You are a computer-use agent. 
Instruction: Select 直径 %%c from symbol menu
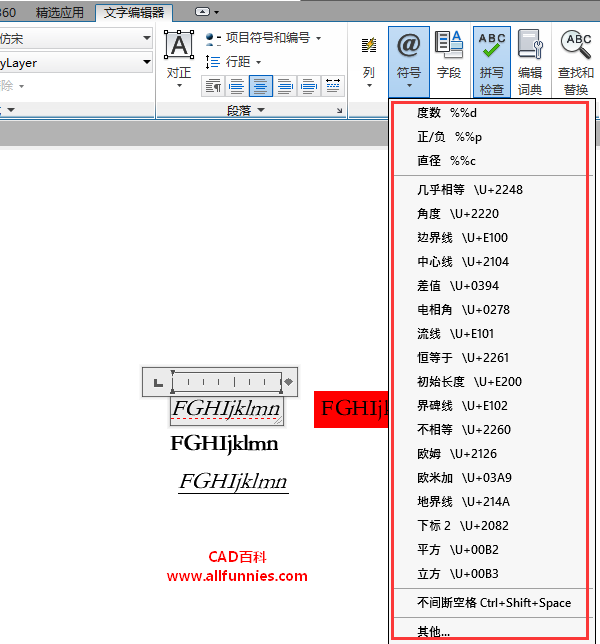click(447, 160)
